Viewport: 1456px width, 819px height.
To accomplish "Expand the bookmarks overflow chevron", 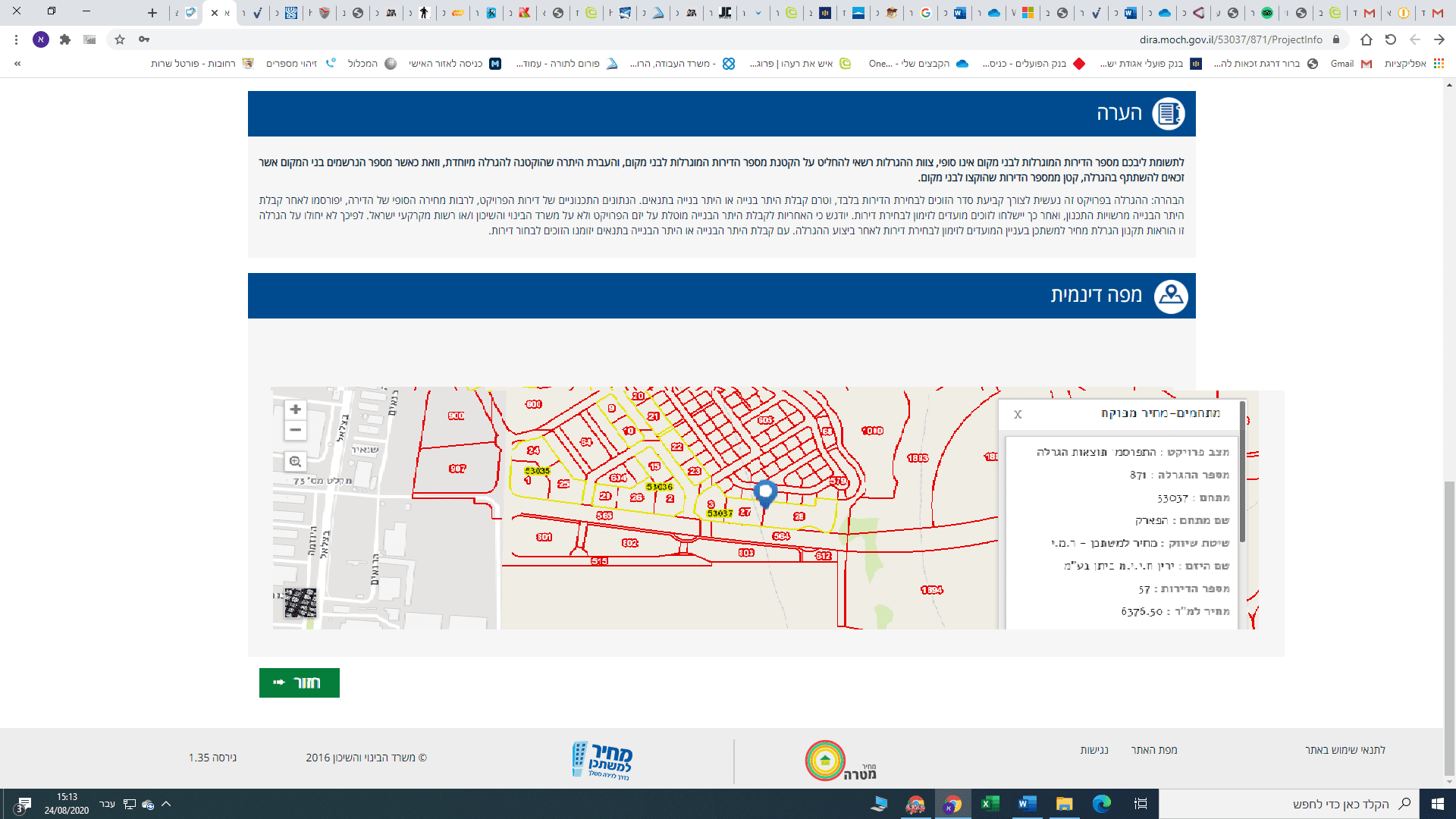I will pos(17,64).
